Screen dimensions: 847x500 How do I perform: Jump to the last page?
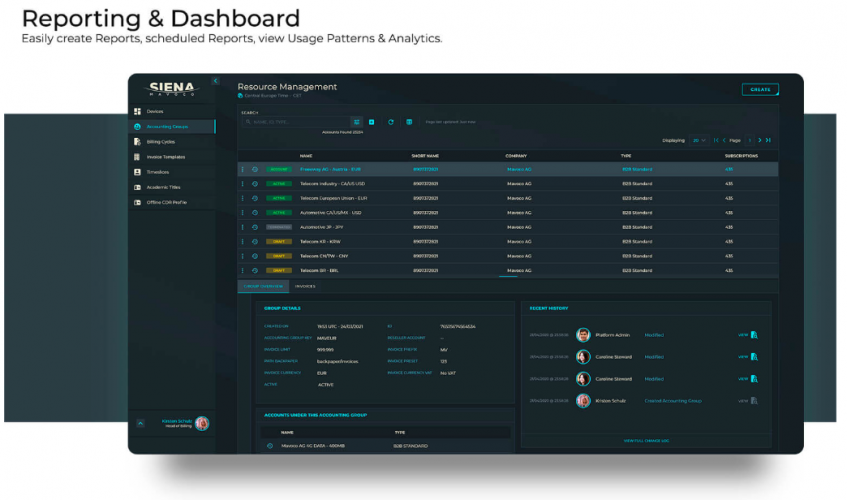768,140
